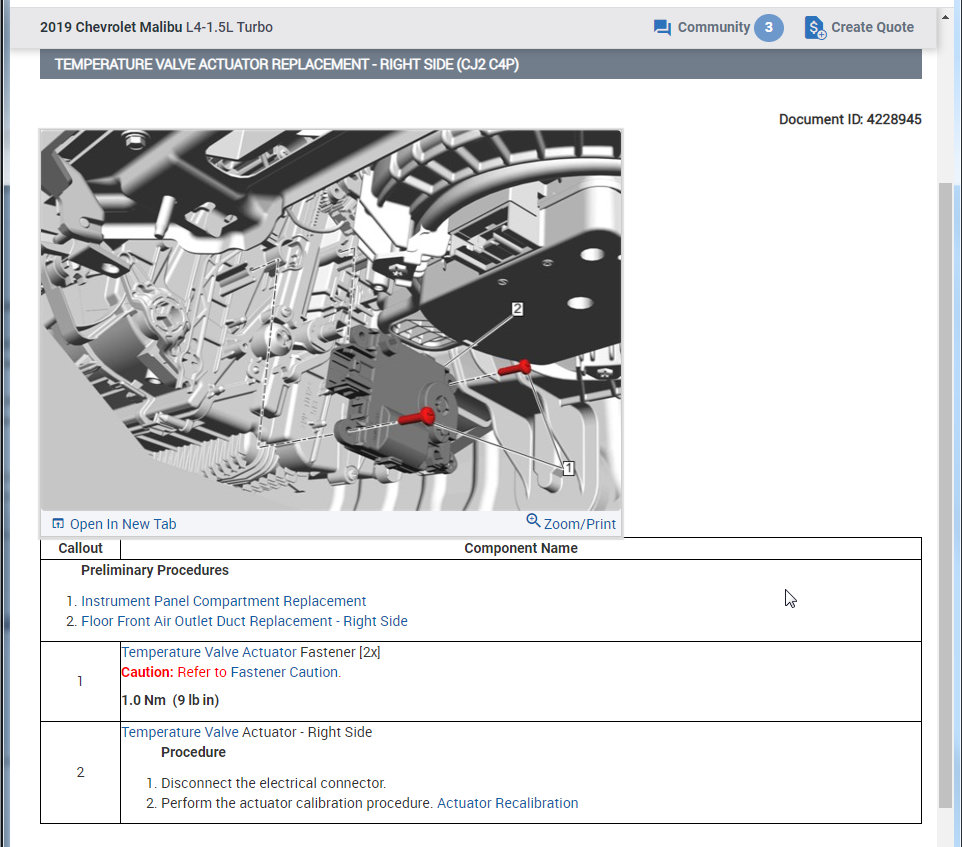Click the Open In New Tab icon
Image resolution: width=962 pixels, height=847 pixels.
tap(58, 523)
